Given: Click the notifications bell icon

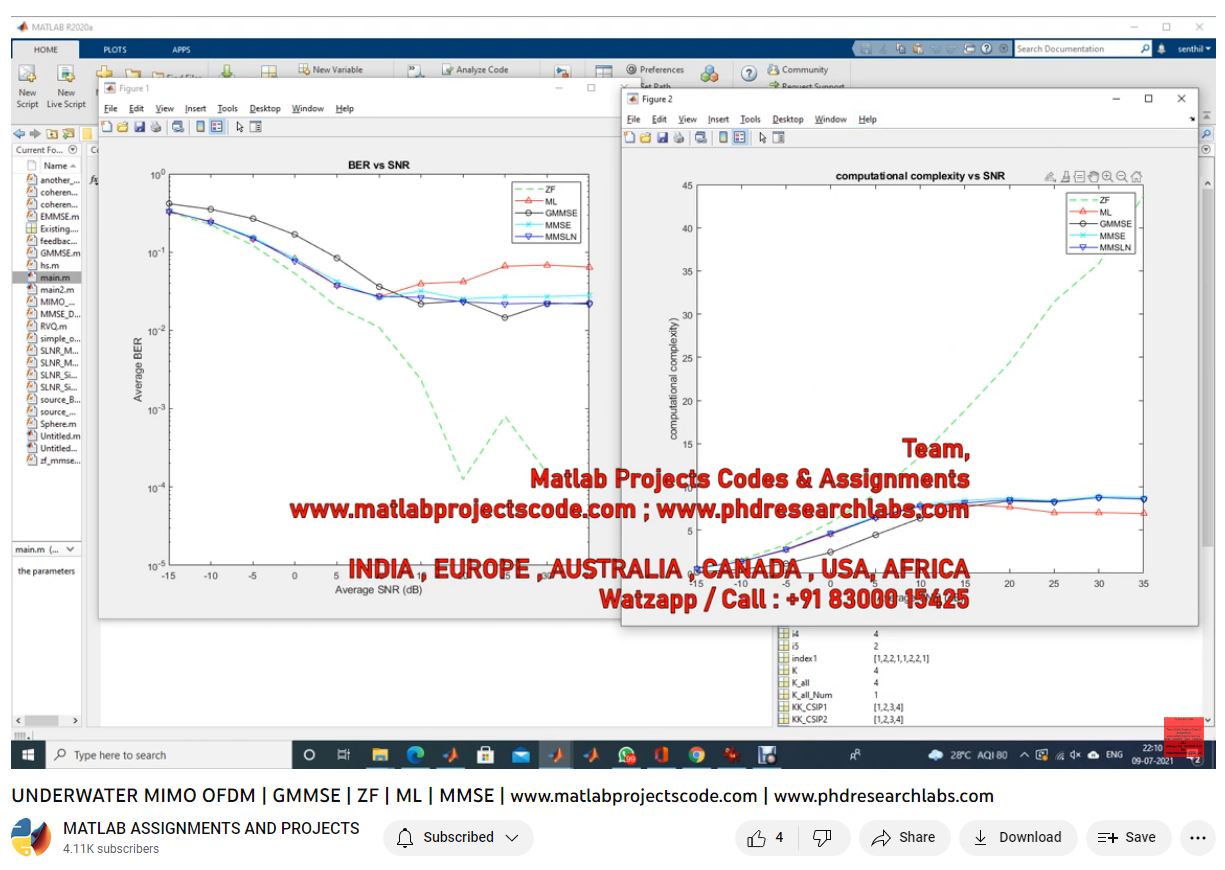Looking at the screenshot, I should tap(1162, 48).
